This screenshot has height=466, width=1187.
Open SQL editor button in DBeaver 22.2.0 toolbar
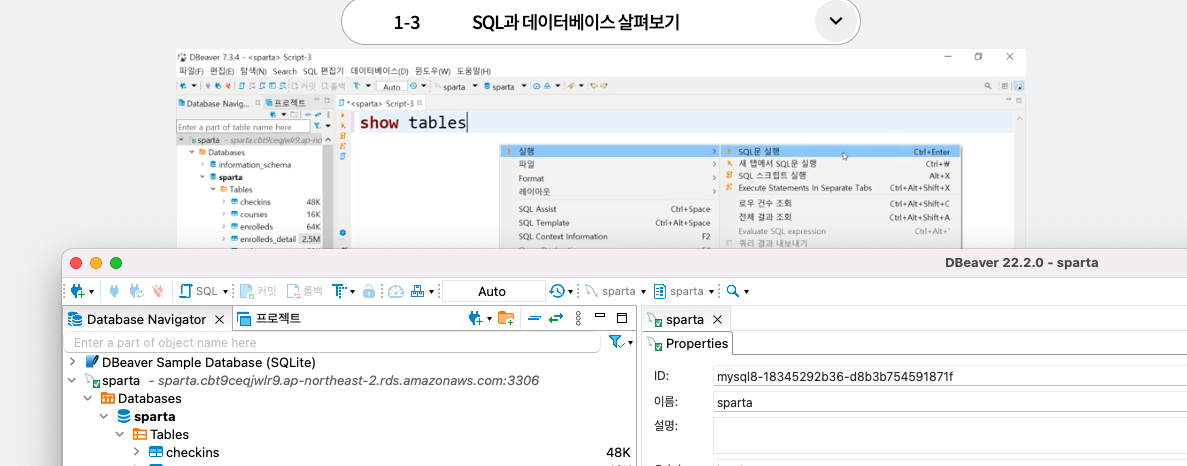click(x=199, y=291)
